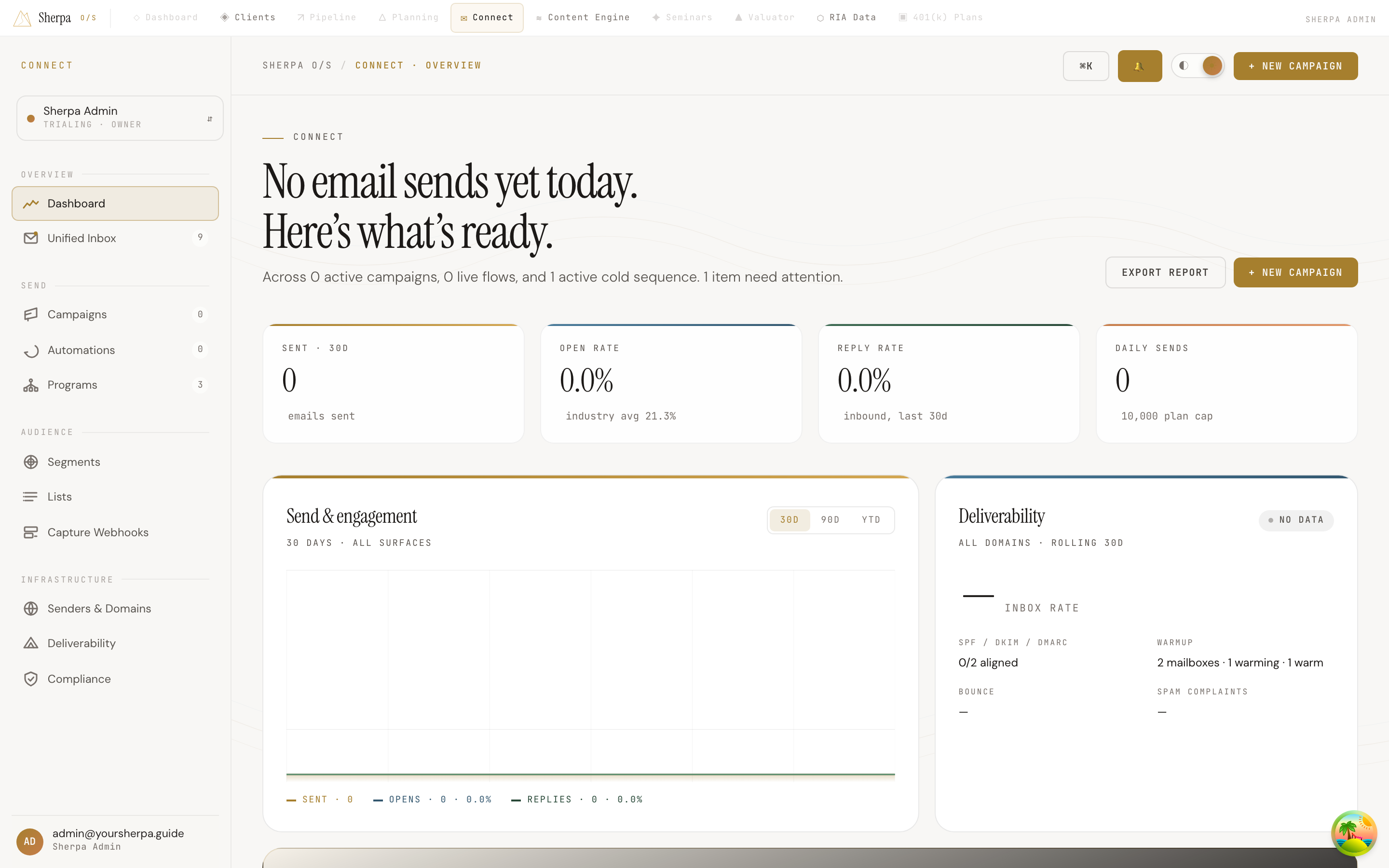Open Programs in the sidebar

click(115, 385)
